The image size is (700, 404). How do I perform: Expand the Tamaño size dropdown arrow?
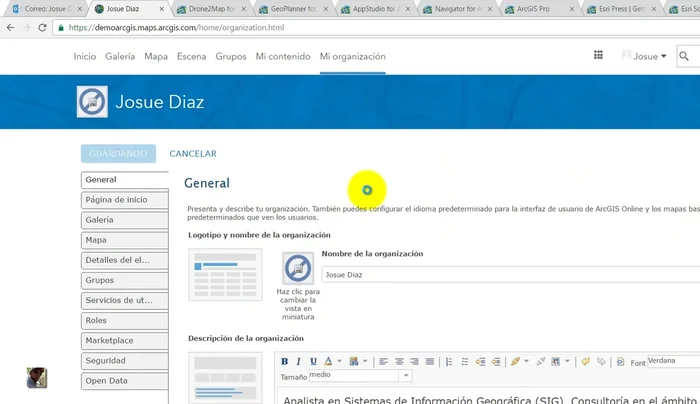[x=406, y=375]
